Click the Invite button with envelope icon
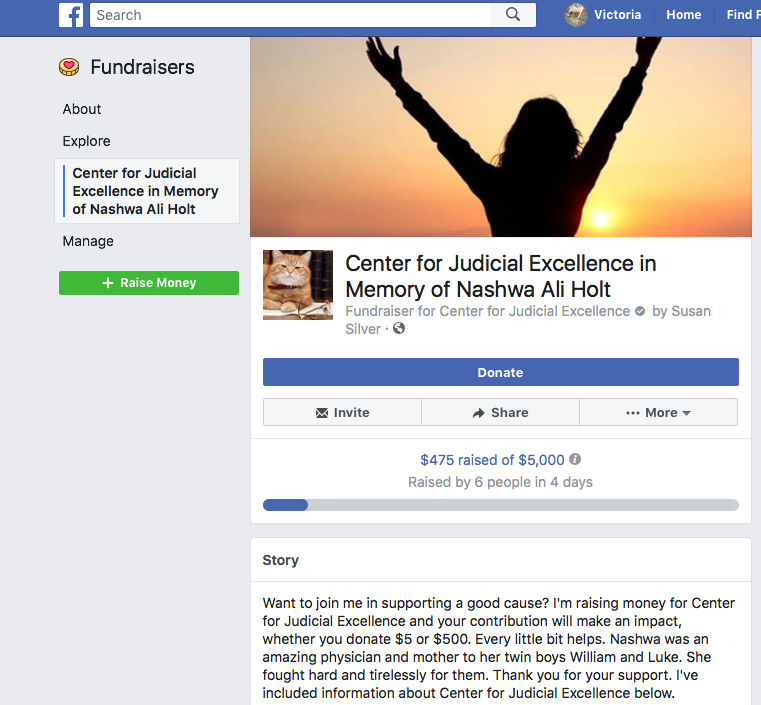Viewport: 761px width, 705px height. click(342, 412)
